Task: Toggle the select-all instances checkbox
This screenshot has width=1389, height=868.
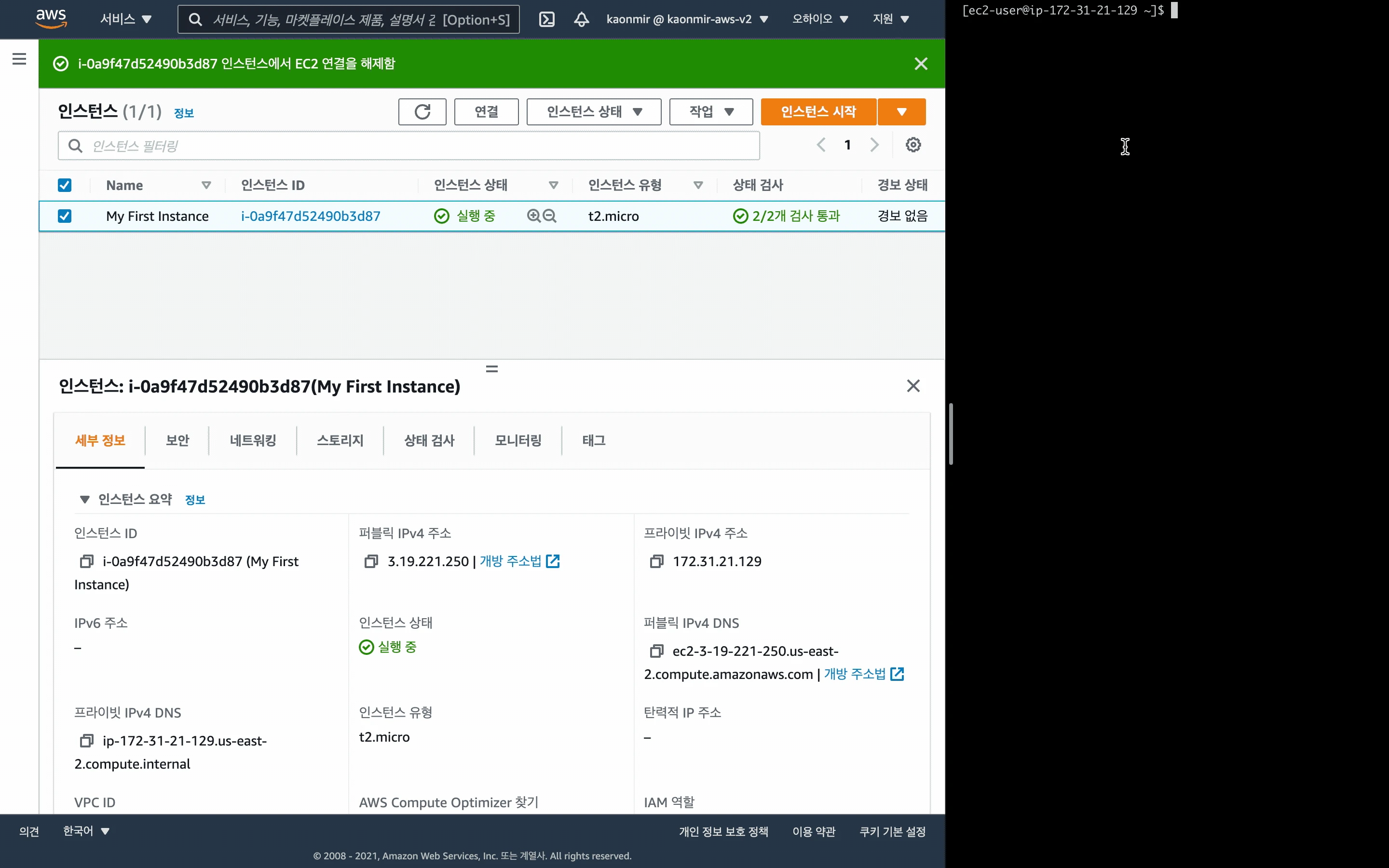Action: (x=64, y=185)
